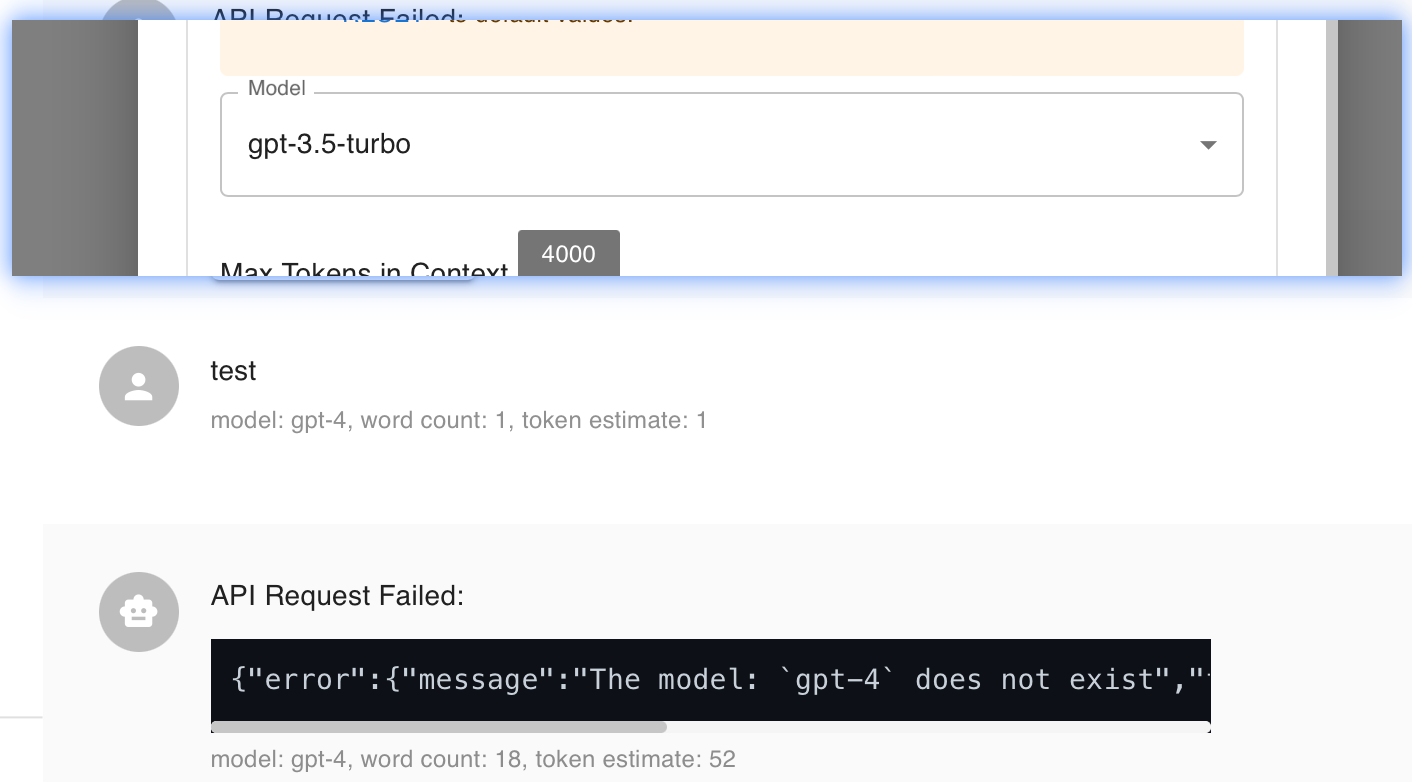This screenshot has width=1412, height=782.
Task: Click the 'Model' field label
Action: tap(277, 88)
